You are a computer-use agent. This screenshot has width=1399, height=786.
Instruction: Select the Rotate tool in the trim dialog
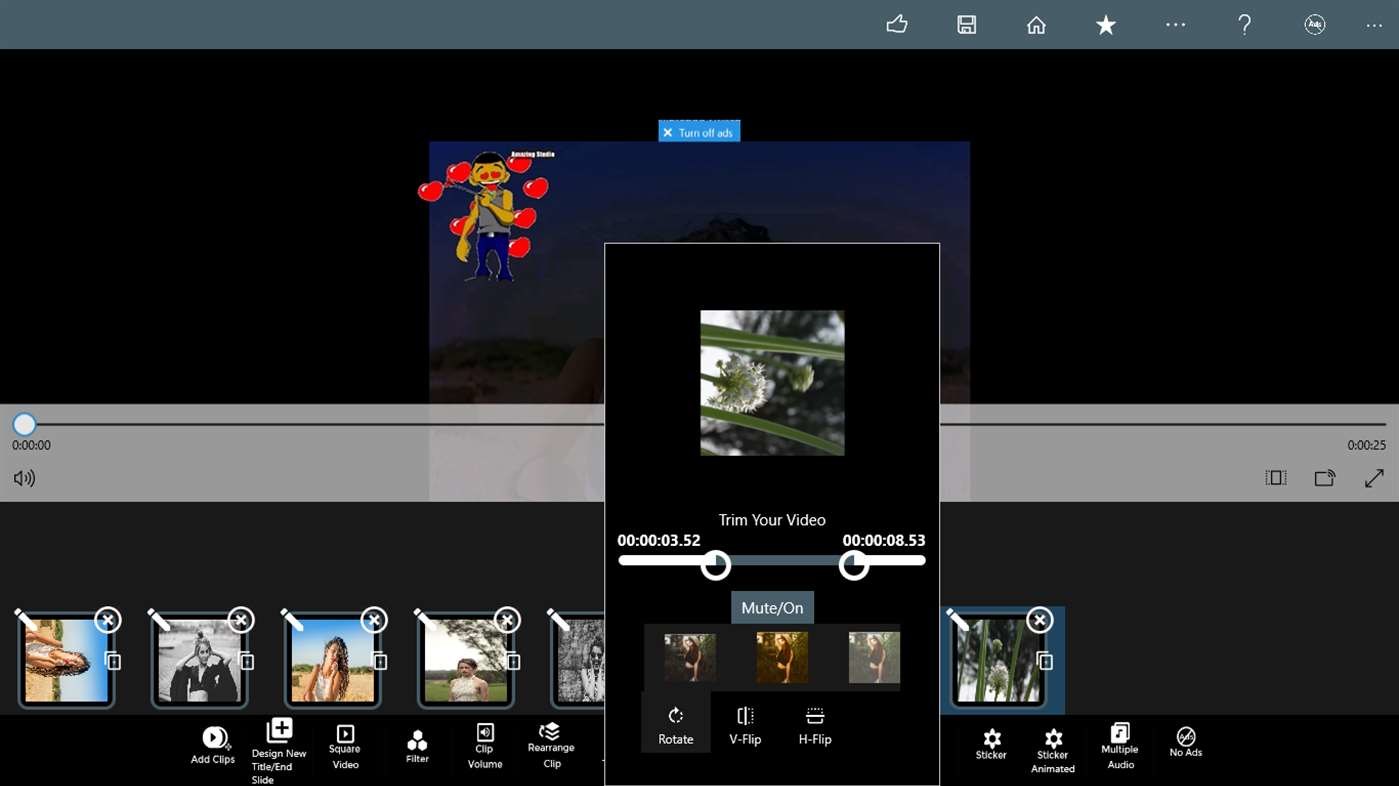[x=675, y=722]
